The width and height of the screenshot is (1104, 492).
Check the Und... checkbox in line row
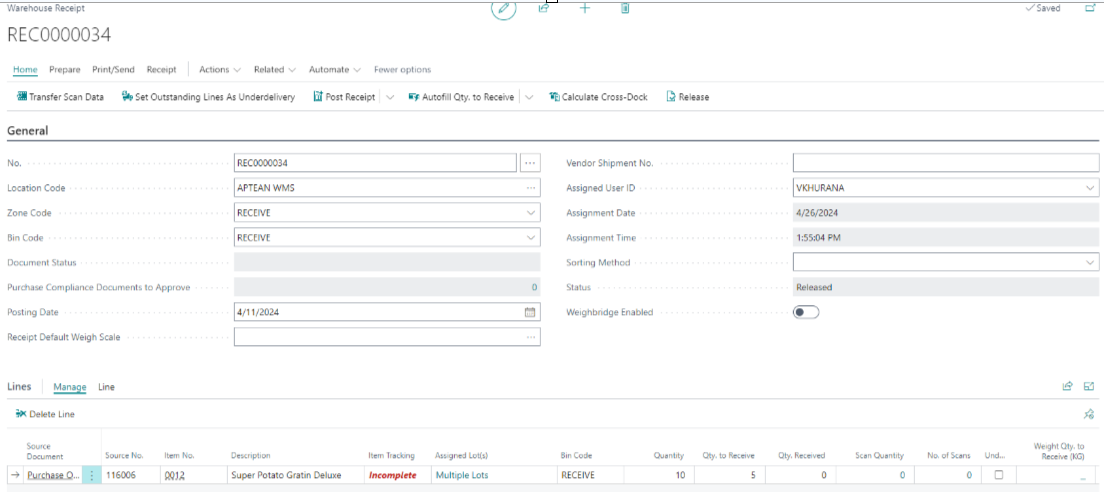point(997,475)
